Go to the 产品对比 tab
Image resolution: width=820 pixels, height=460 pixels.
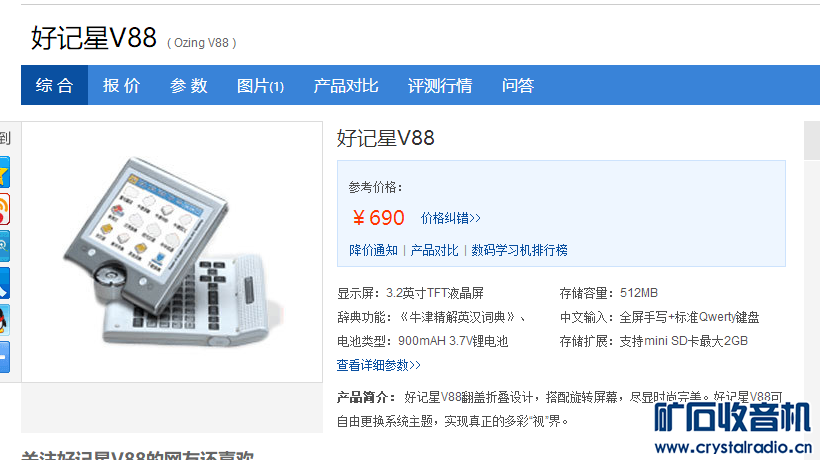click(346, 85)
